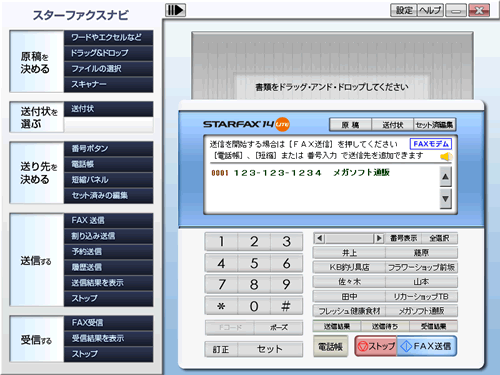Click keypad digit 9
500x375 pixels.
point(286,284)
